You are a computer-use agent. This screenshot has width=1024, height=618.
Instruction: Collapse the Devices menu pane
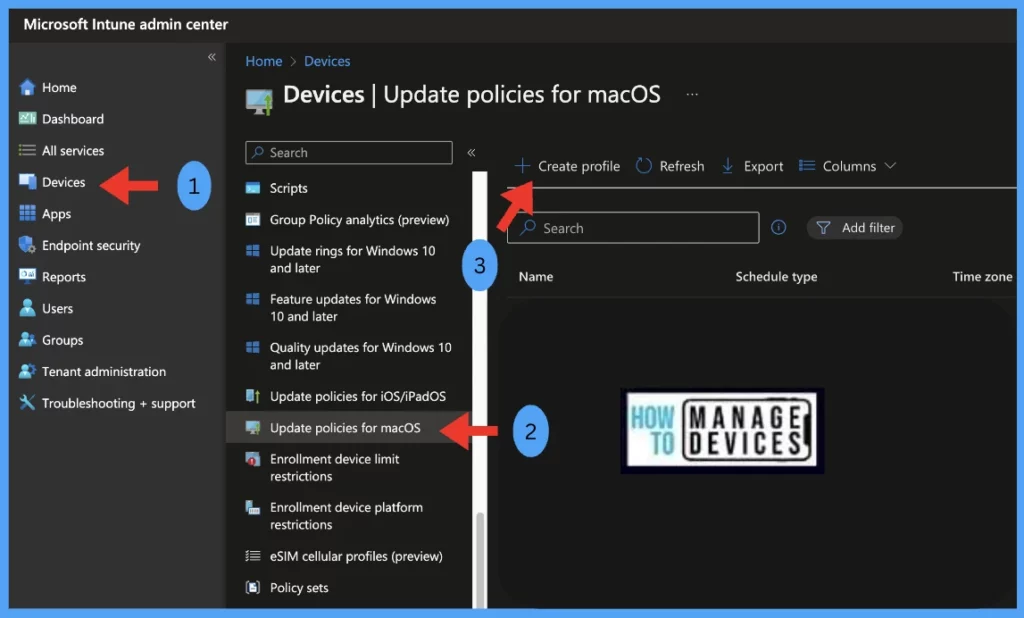click(471, 152)
